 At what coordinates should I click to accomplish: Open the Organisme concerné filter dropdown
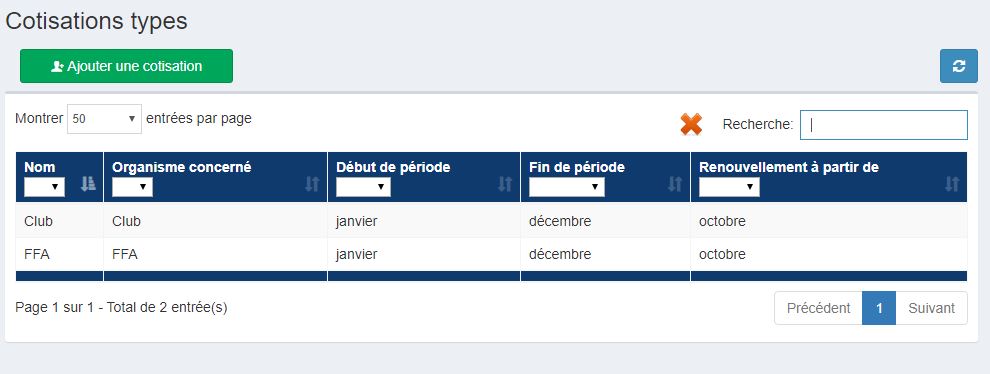click(x=132, y=187)
